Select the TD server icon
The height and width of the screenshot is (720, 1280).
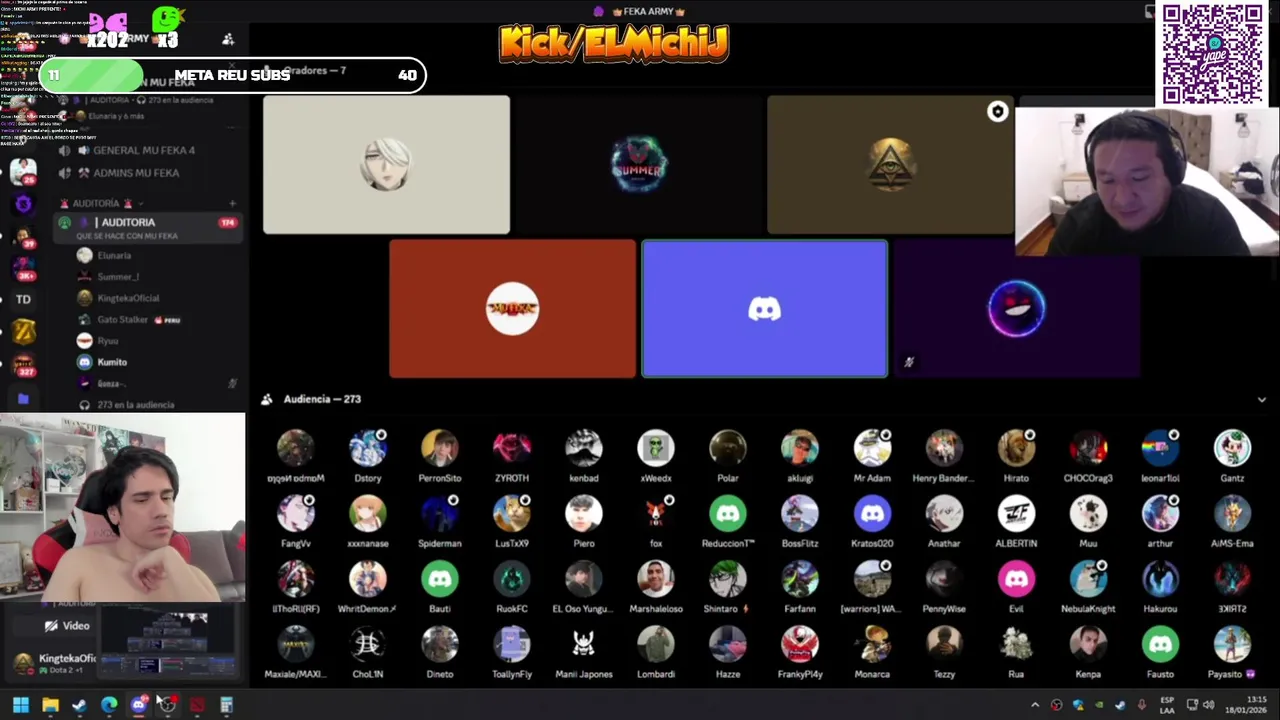23,299
